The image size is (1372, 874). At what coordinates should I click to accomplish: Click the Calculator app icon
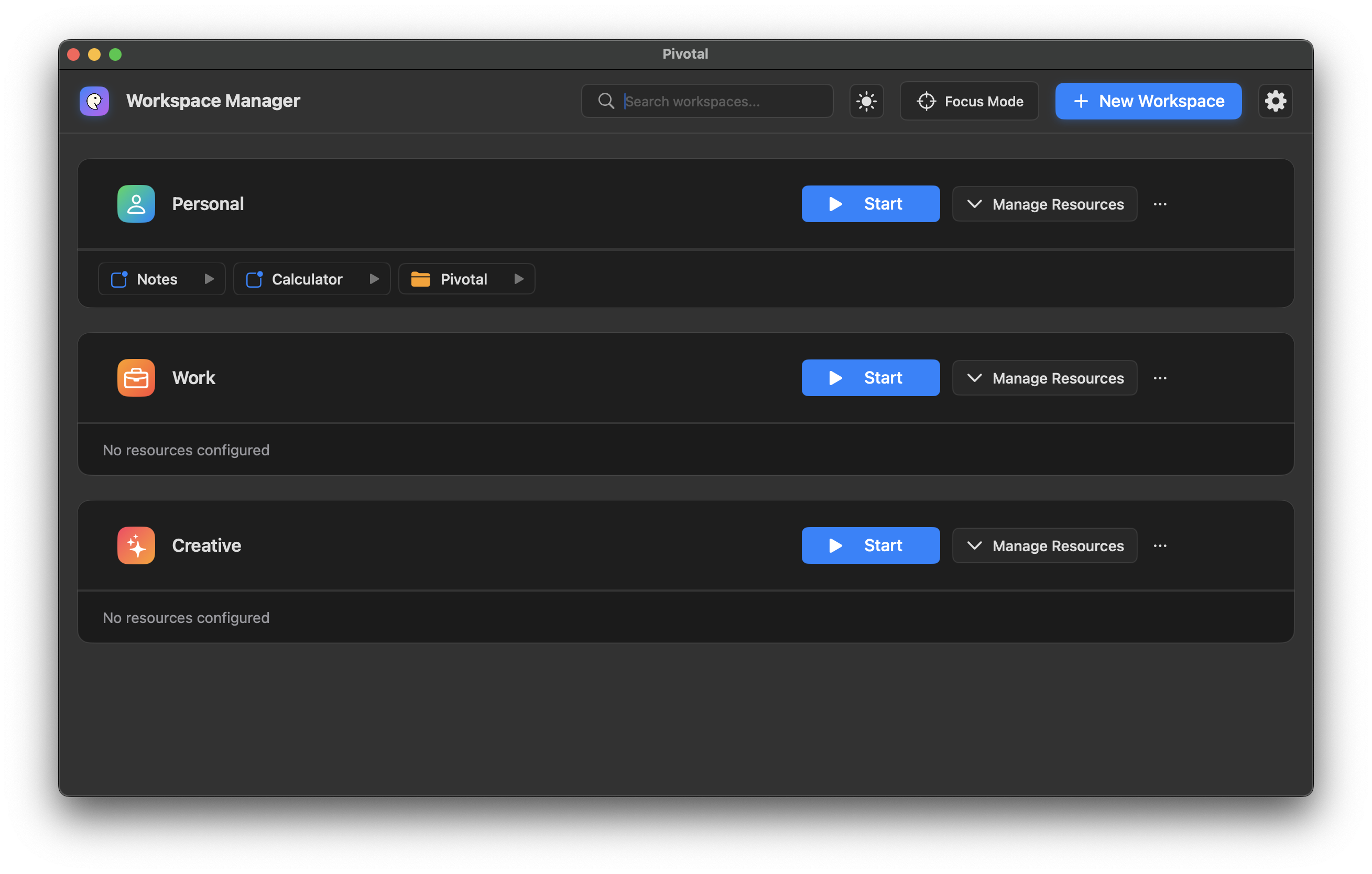(255, 279)
